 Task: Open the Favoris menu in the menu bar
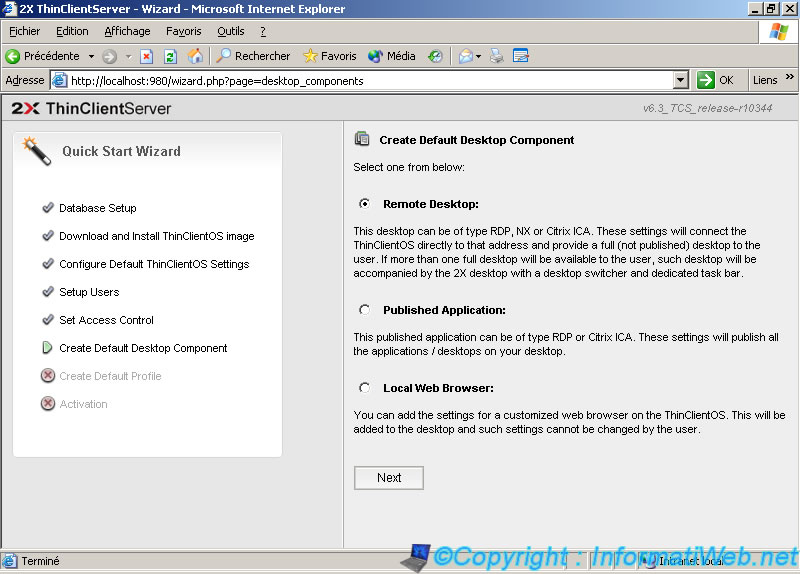pyautogui.click(x=184, y=32)
